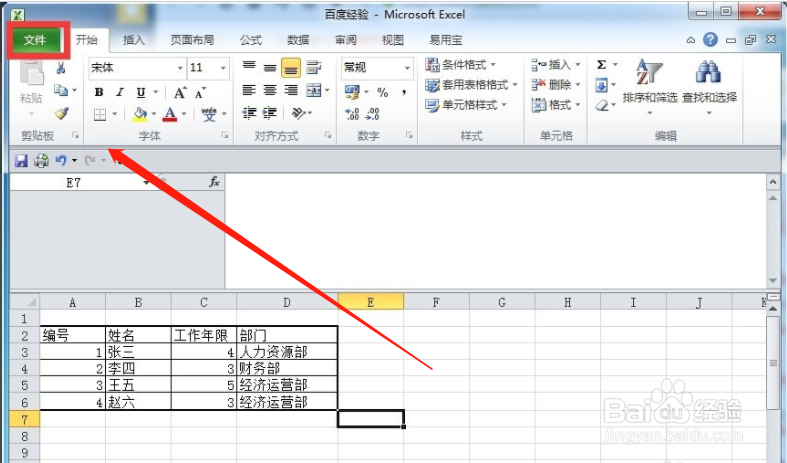Click the Clear eraser icon
This screenshot has height=463, width=787.
coord(602,105)
